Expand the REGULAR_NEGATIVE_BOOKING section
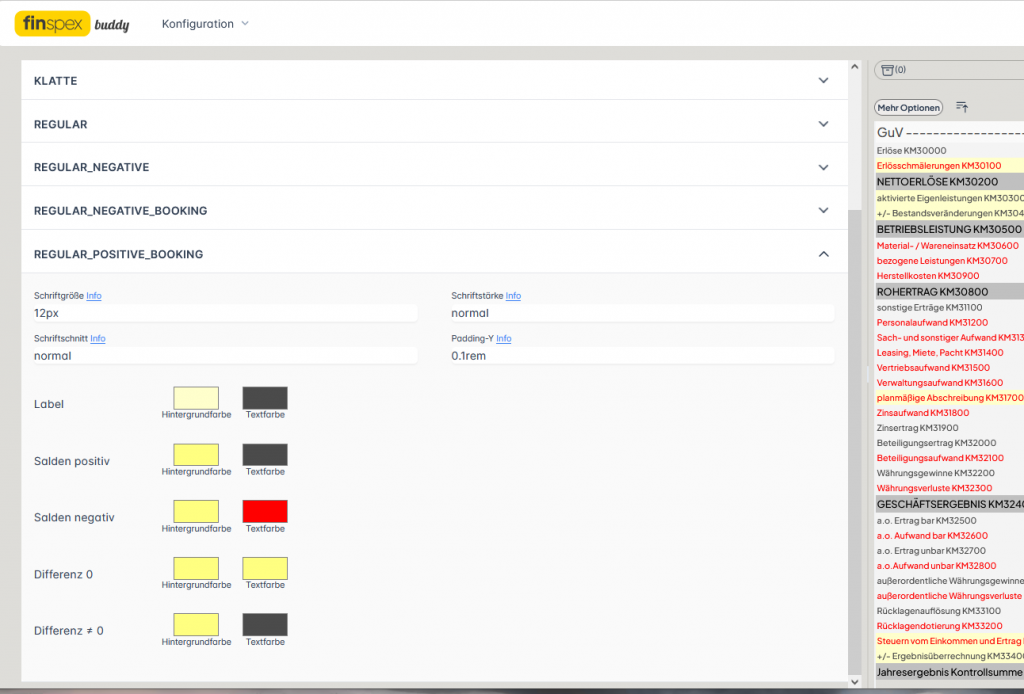Screen dimensions: 1024x694 click(823, 211)
